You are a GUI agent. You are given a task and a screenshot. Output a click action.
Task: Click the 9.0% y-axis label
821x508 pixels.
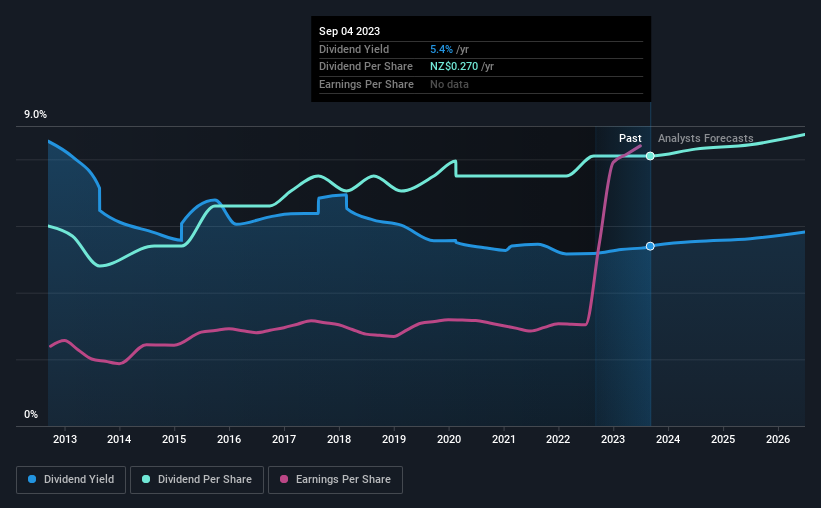pos(35,115)
